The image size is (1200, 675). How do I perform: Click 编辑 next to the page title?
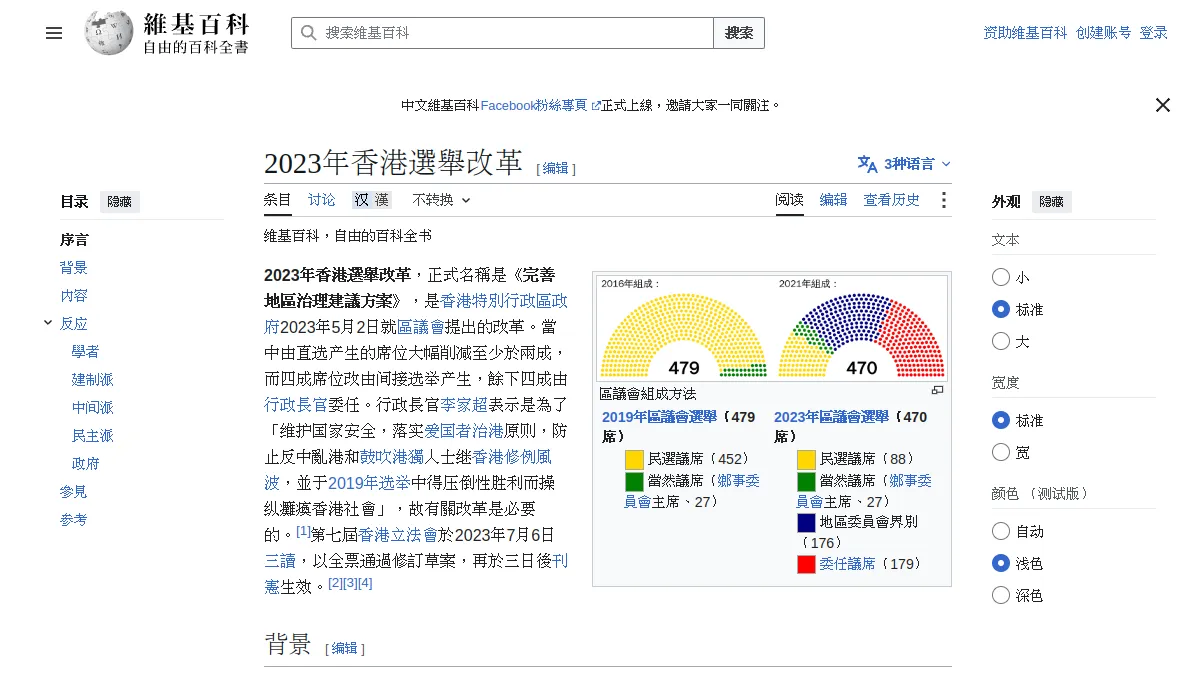(555, 169)
